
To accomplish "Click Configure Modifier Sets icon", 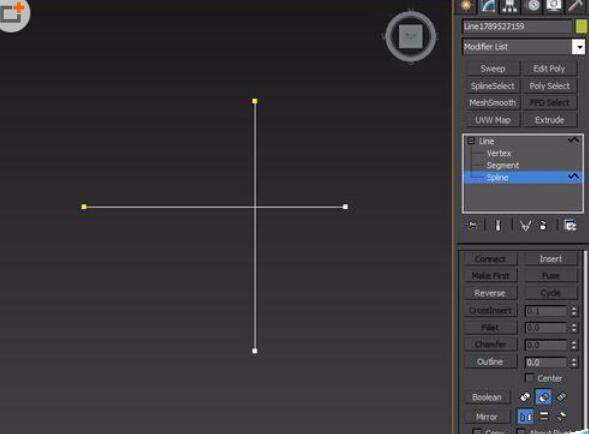I will (x=570, y=225).
